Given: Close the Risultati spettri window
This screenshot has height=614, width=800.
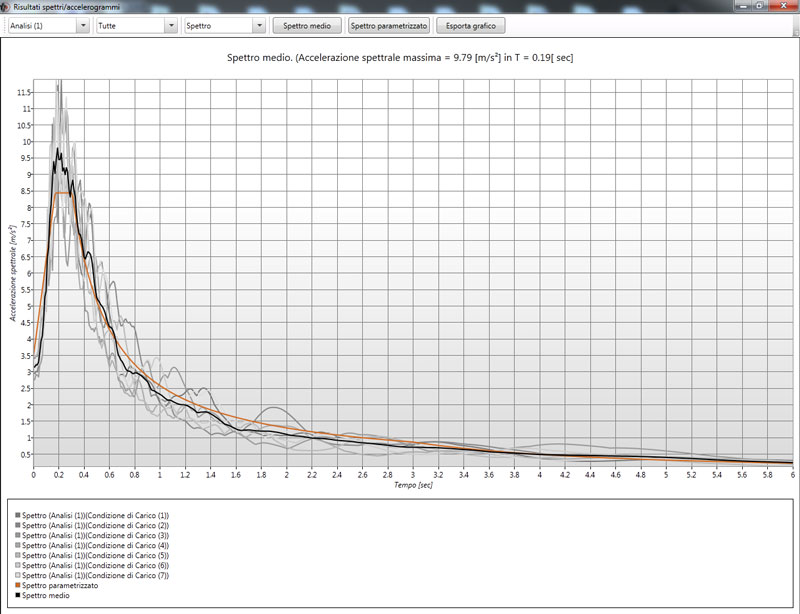Looking at the screenshot, I should 783,6.
